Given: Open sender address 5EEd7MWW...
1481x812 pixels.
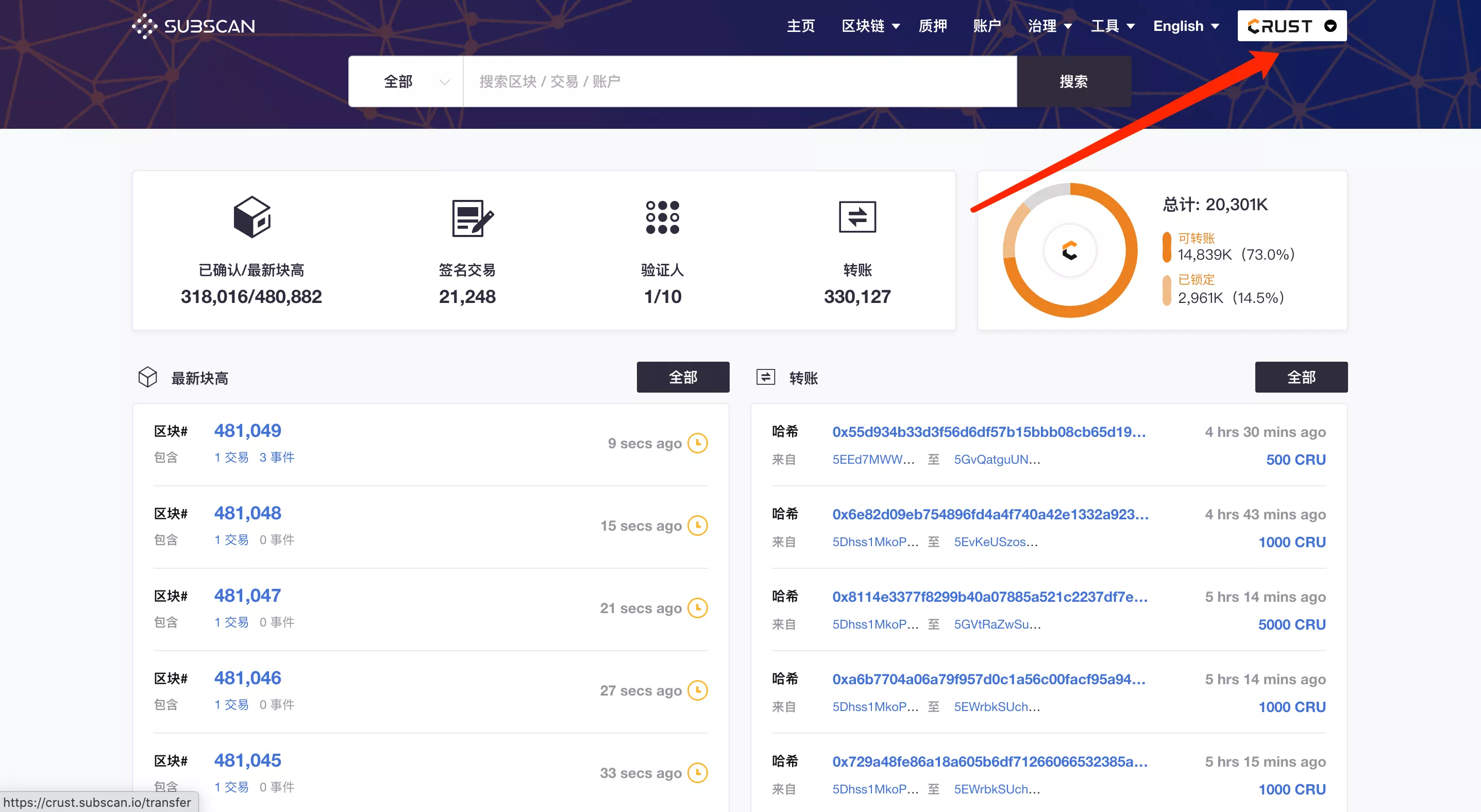Looking at the screenshot, I should coord(873,459).
